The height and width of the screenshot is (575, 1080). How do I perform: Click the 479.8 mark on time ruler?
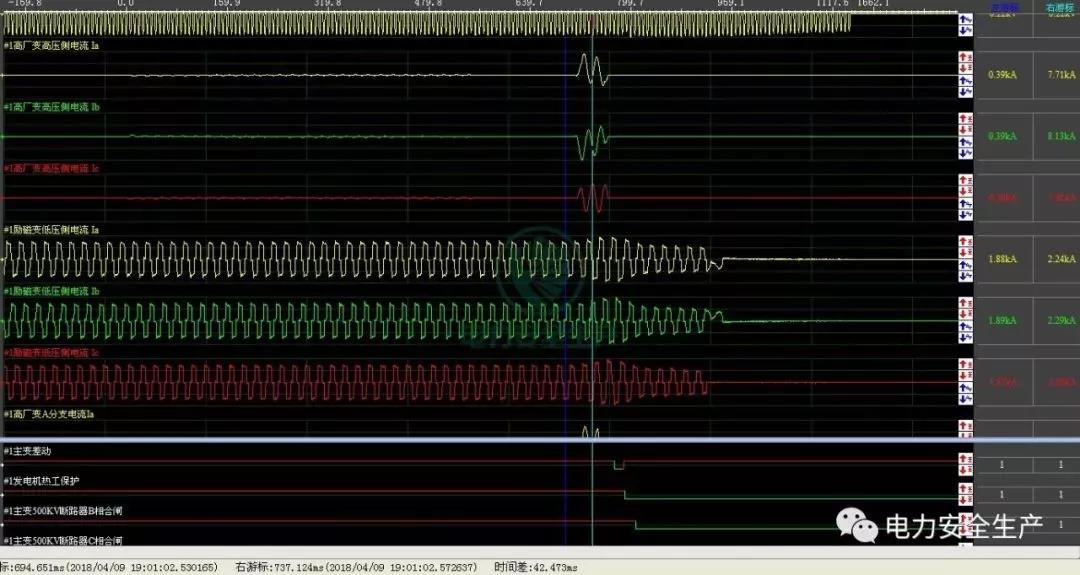click(x=428, y=4)
